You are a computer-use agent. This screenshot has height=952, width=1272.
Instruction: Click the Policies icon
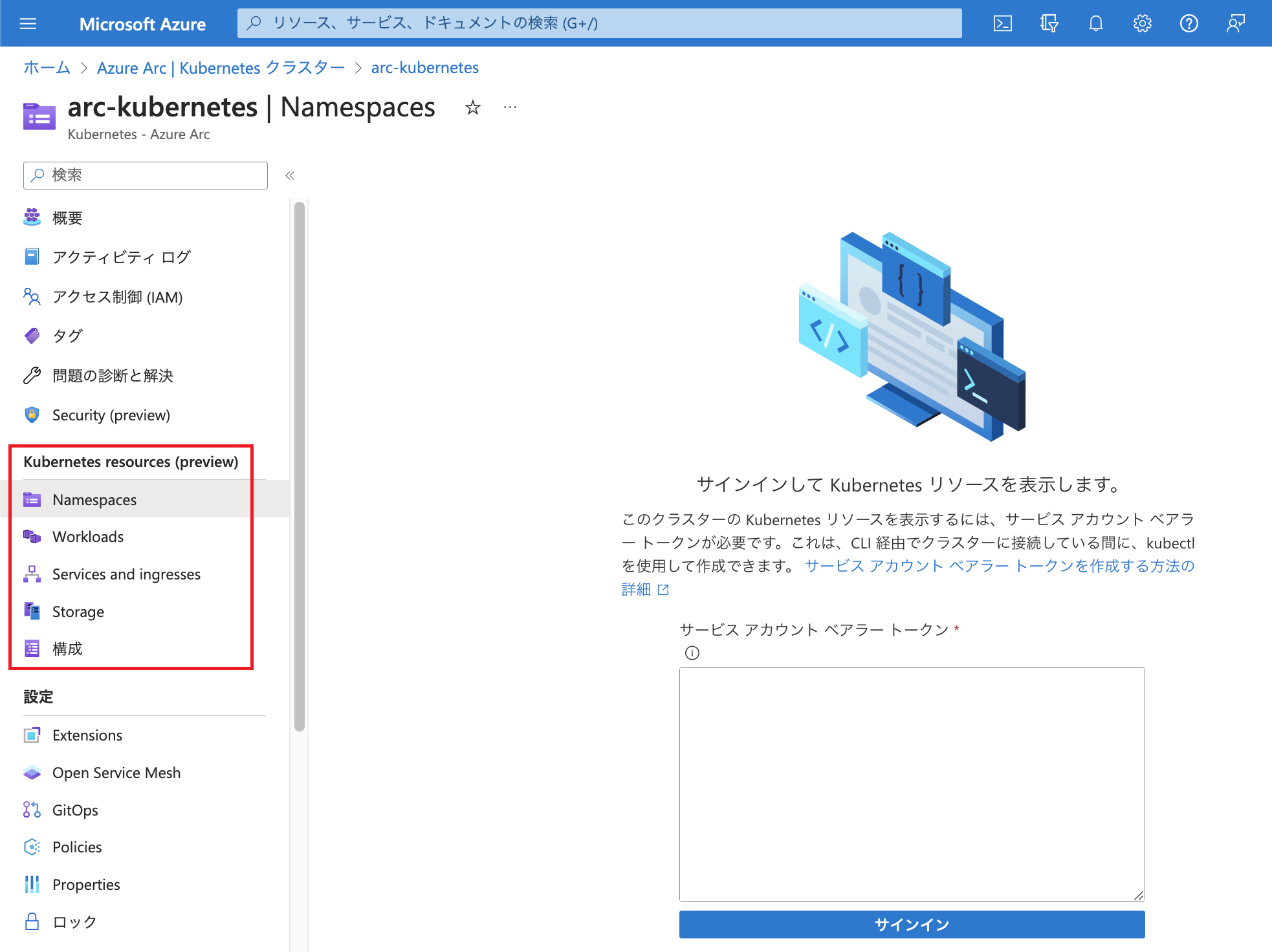32,847
